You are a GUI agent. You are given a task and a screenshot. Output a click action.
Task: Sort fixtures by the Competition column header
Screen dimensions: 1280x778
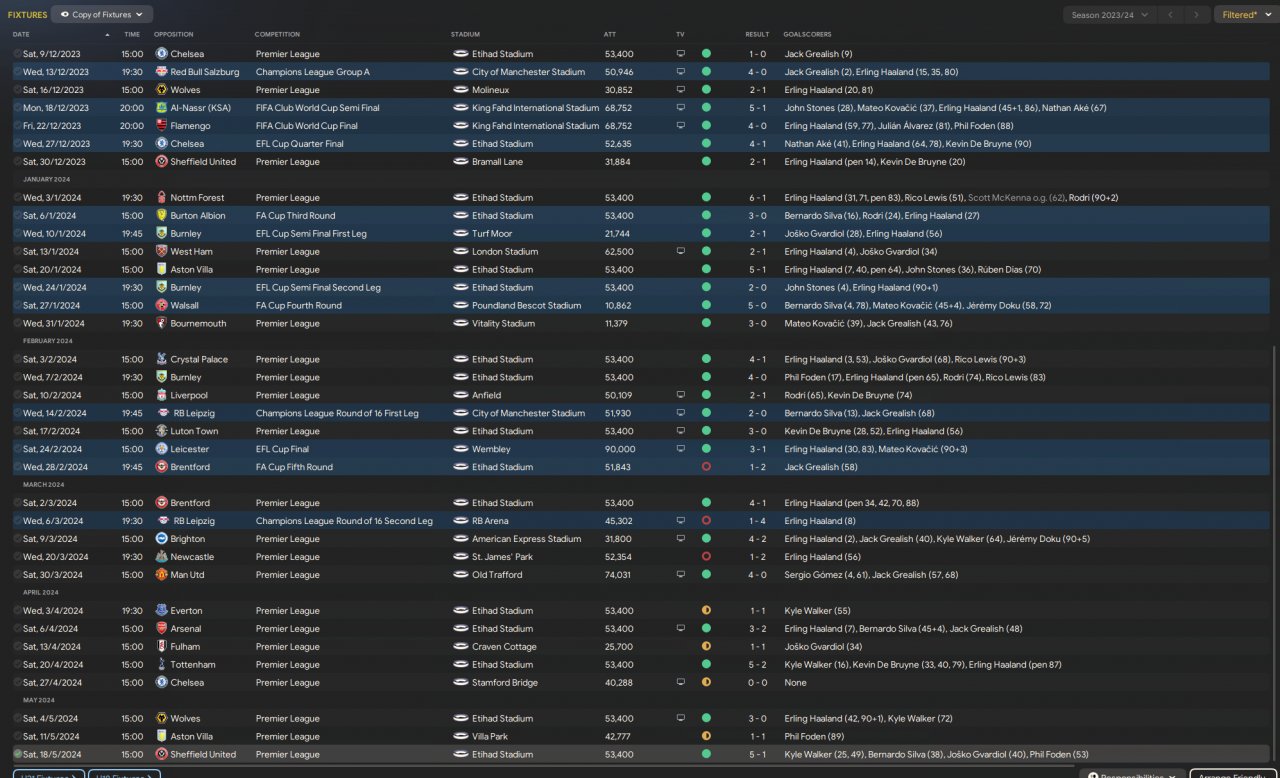point(277,35)
